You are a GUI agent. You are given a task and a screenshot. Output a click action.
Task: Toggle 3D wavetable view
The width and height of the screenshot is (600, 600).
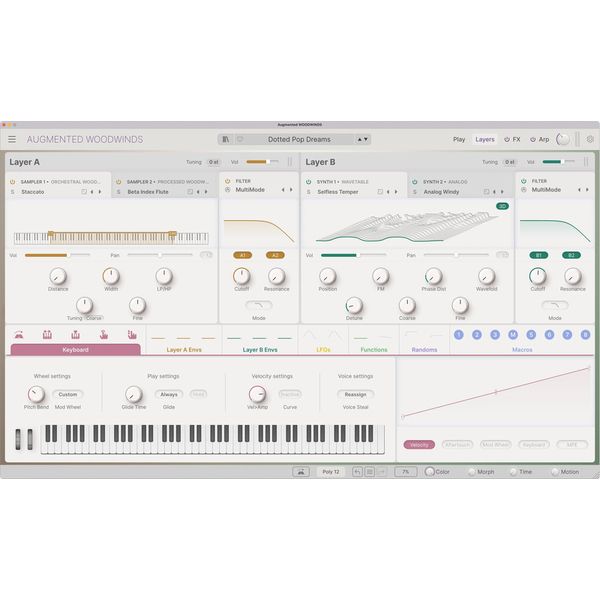[x=502, y=206]
